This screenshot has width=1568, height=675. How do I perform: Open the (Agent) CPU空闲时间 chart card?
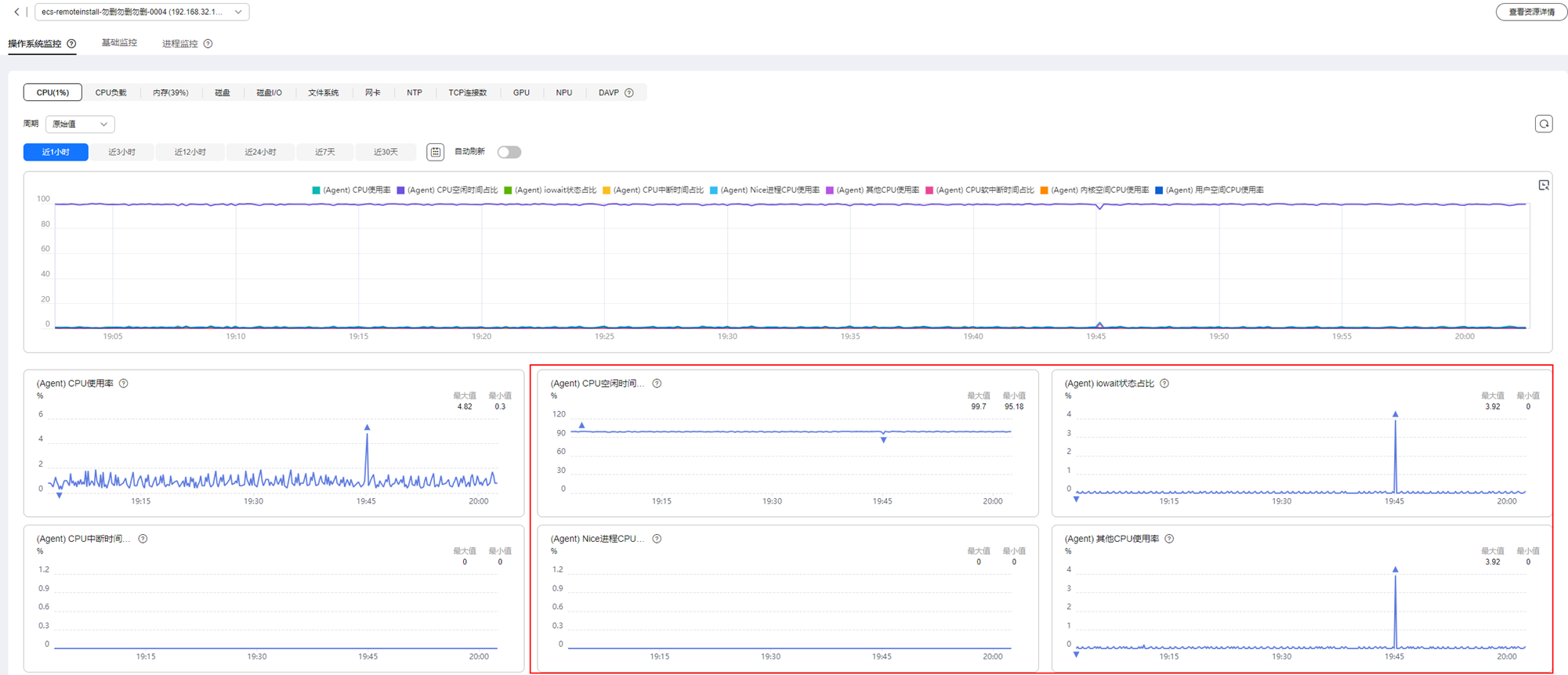pyautogui.click(x=788, y=443)
